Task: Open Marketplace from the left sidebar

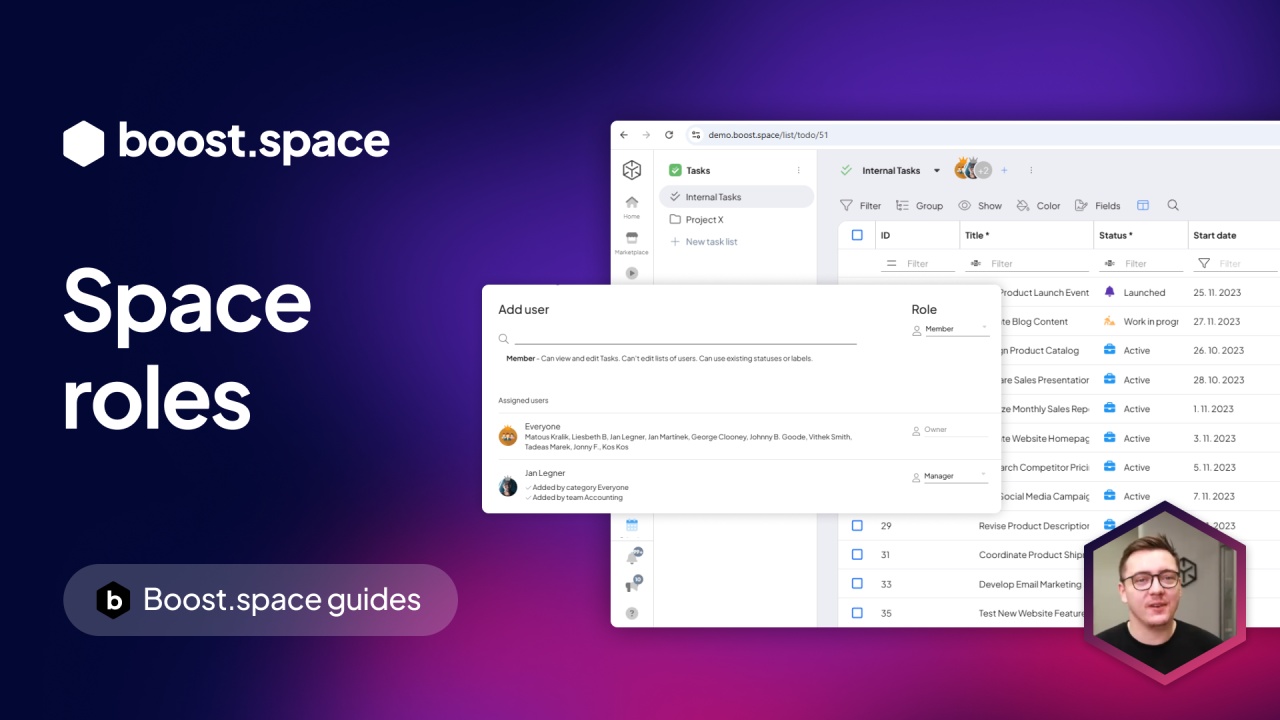Action: point(632,243)
